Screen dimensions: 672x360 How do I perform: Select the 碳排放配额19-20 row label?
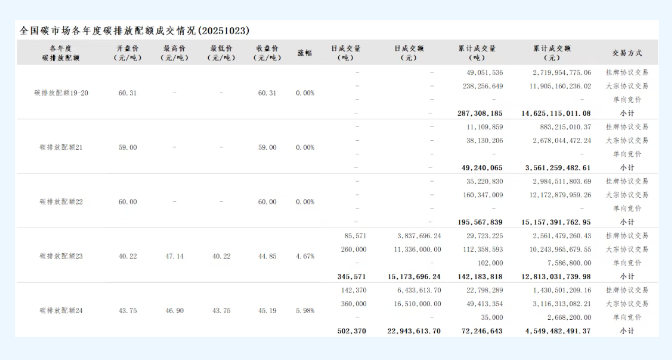coord(61,93)
